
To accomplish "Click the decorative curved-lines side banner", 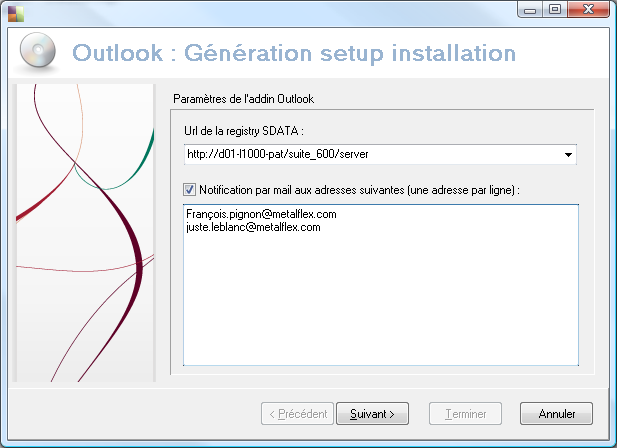I will (84, 232).
